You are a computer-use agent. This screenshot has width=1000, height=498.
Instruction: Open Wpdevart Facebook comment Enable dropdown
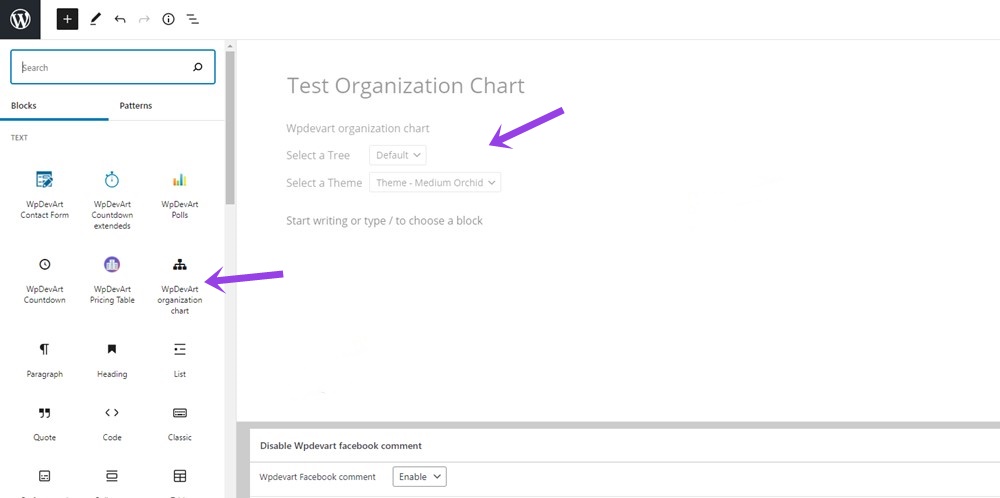click(420, 477)
